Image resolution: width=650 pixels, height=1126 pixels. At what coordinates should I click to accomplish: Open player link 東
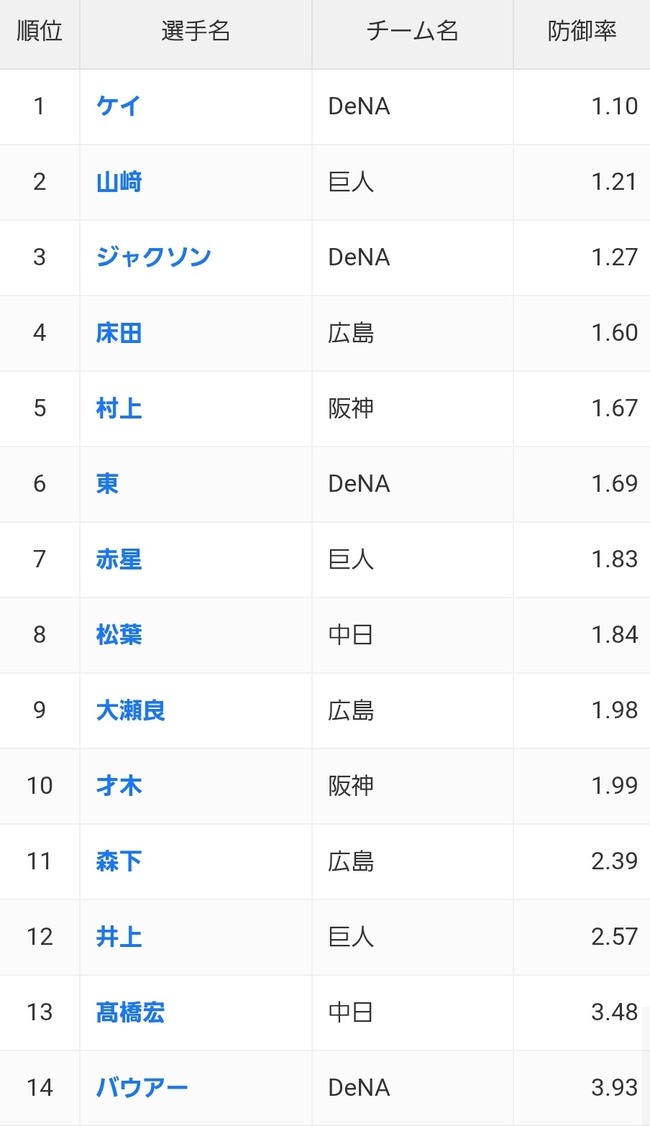(107, 483)
